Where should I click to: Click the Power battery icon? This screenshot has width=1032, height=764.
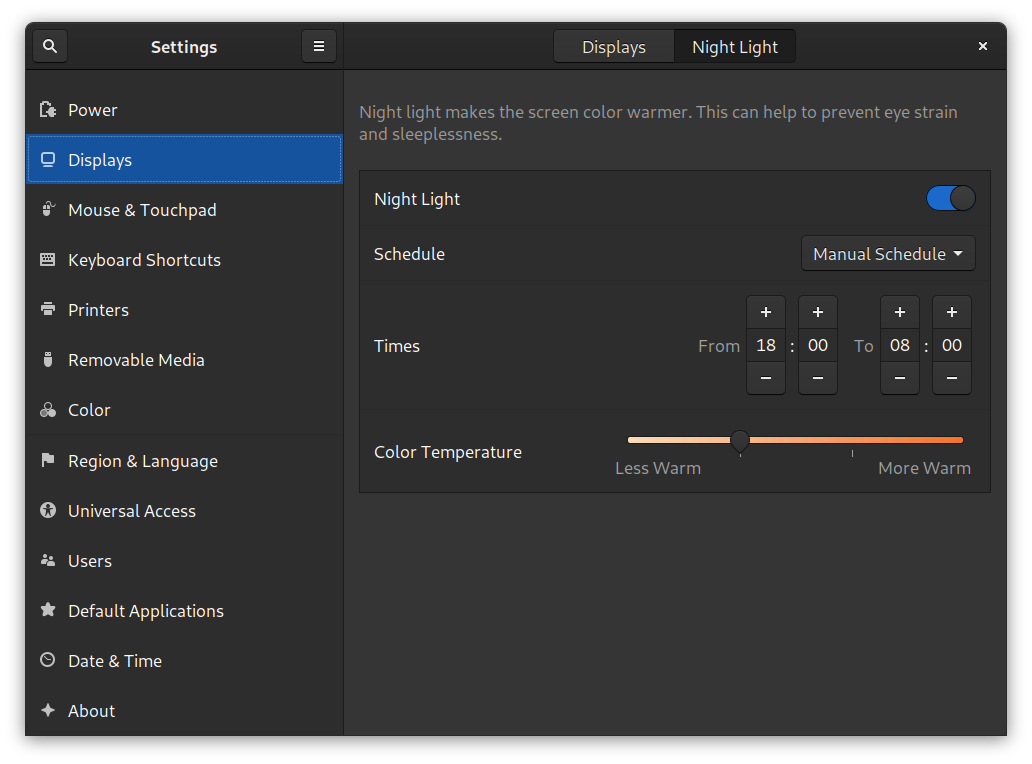click(x=47, y=110)
